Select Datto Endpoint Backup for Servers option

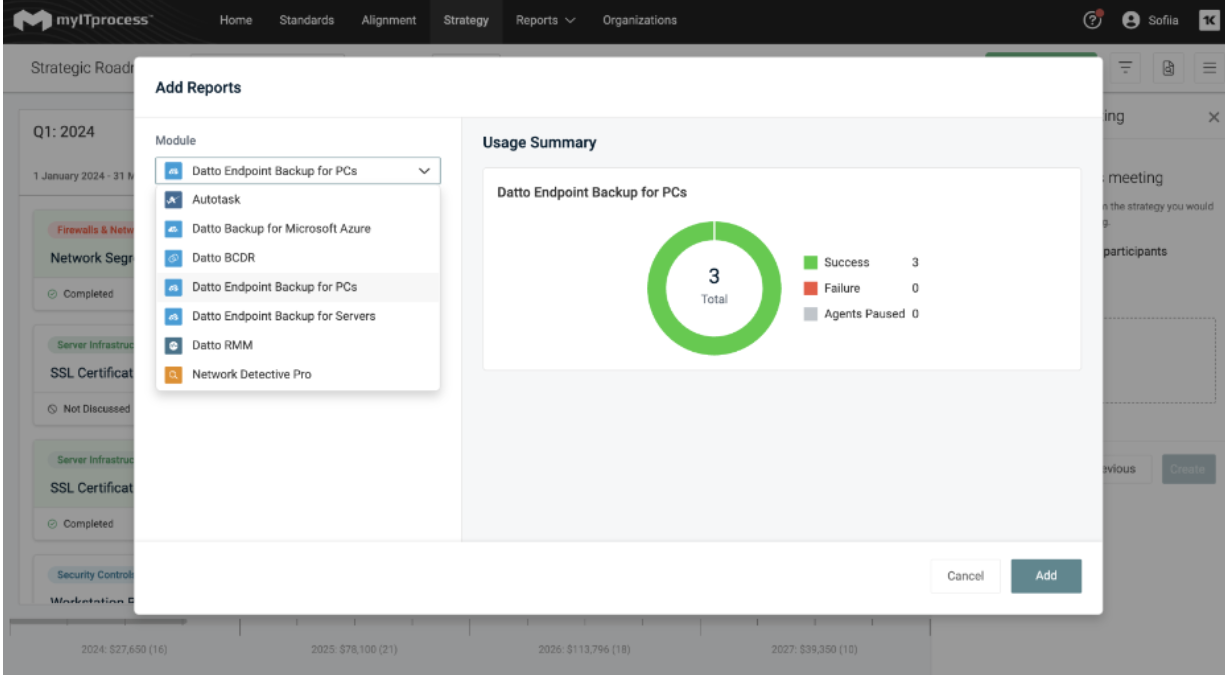click(x=298, y=316)
